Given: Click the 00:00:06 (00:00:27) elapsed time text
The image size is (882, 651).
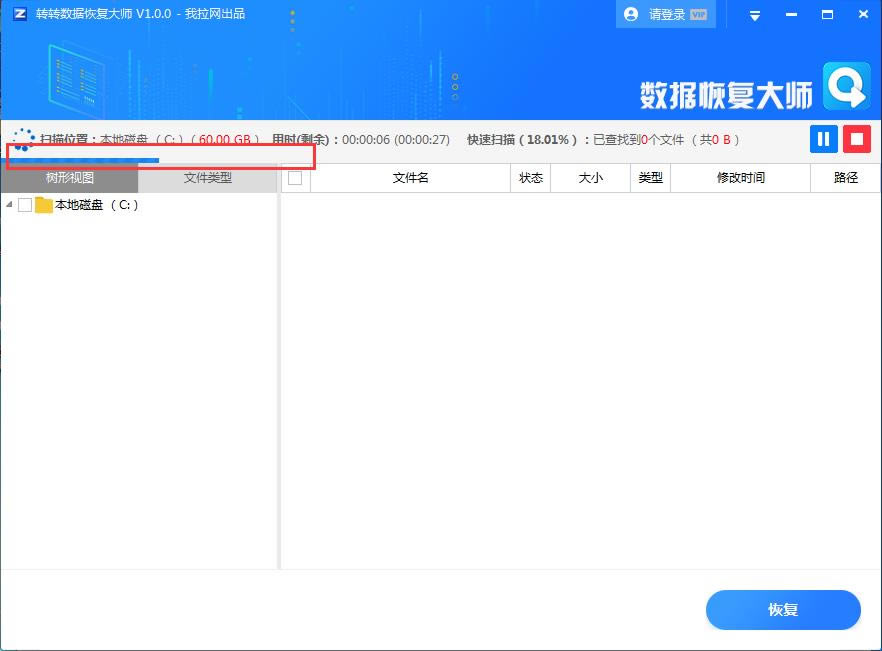Looking at the screenshot, I should pos(396,140).
